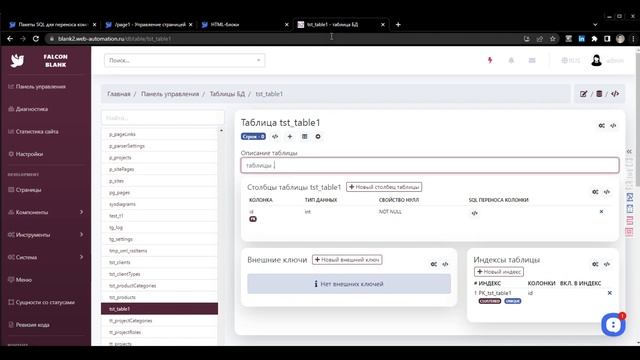Click the red lightning bolt icon in header

pyautogui.click(x=490, y=60)
